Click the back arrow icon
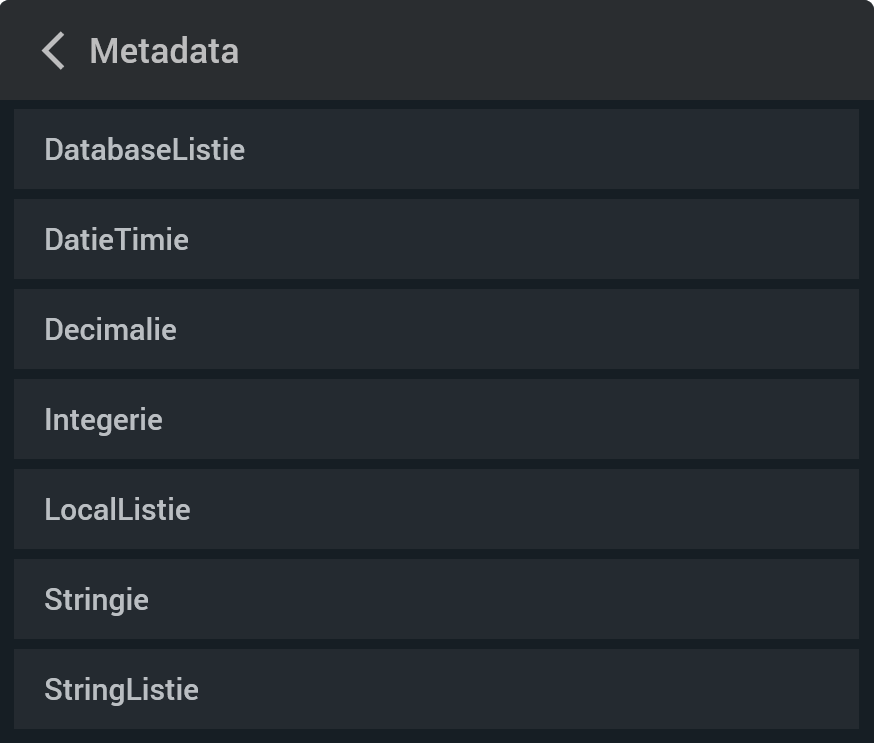The width and height of the screenshot is (874, 743). point(54,51)
